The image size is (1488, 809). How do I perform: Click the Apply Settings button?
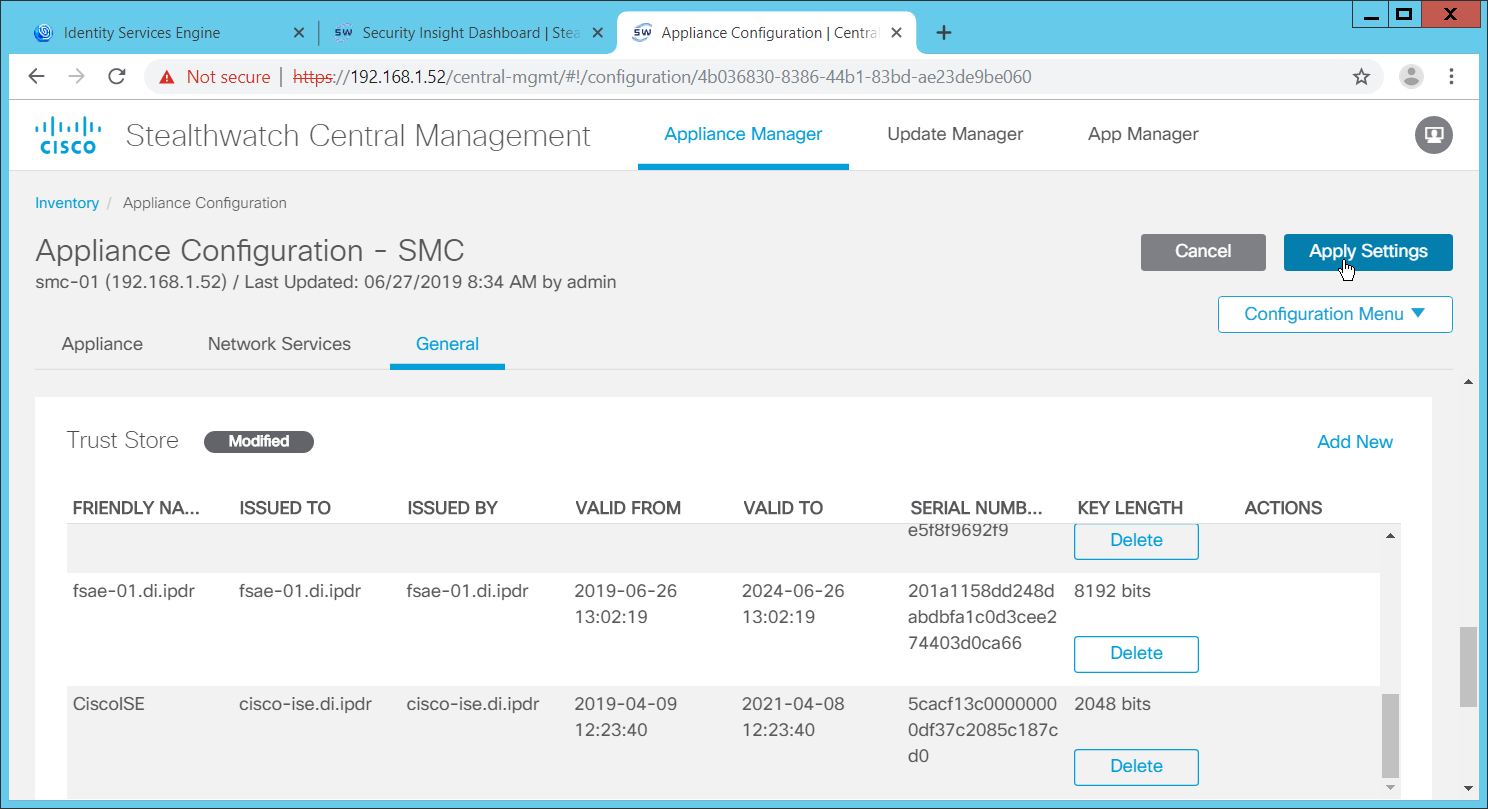(1367, 252)
